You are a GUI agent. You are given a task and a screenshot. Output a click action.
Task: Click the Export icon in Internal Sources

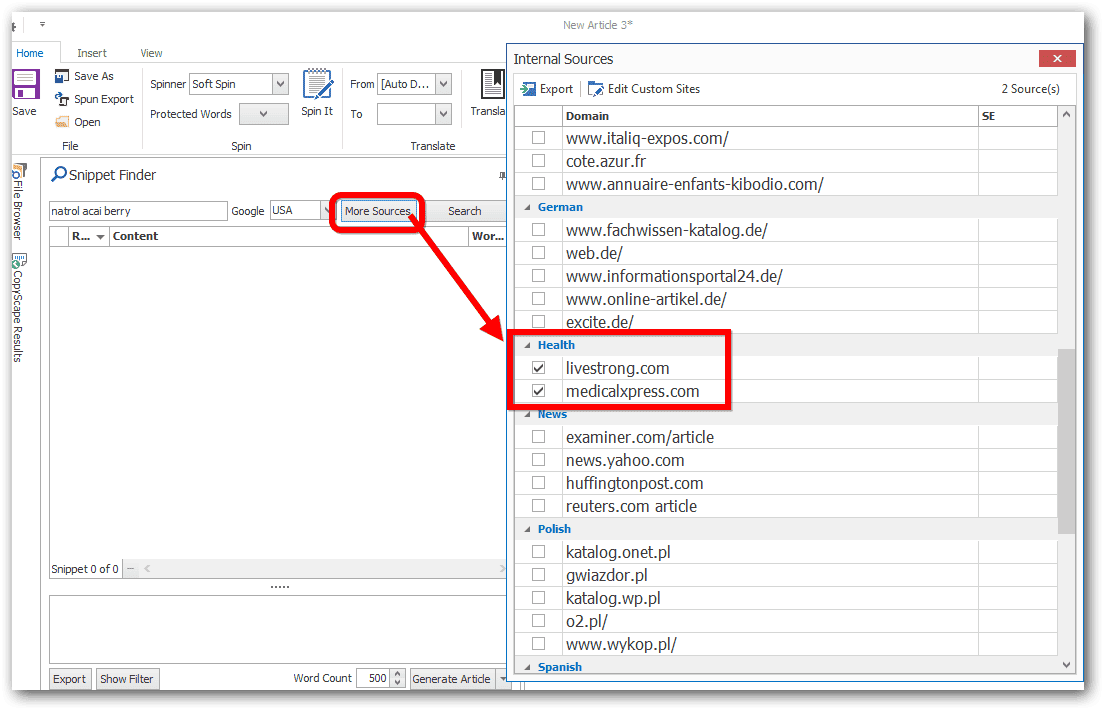pyautogui.click(x=528, y=89)
